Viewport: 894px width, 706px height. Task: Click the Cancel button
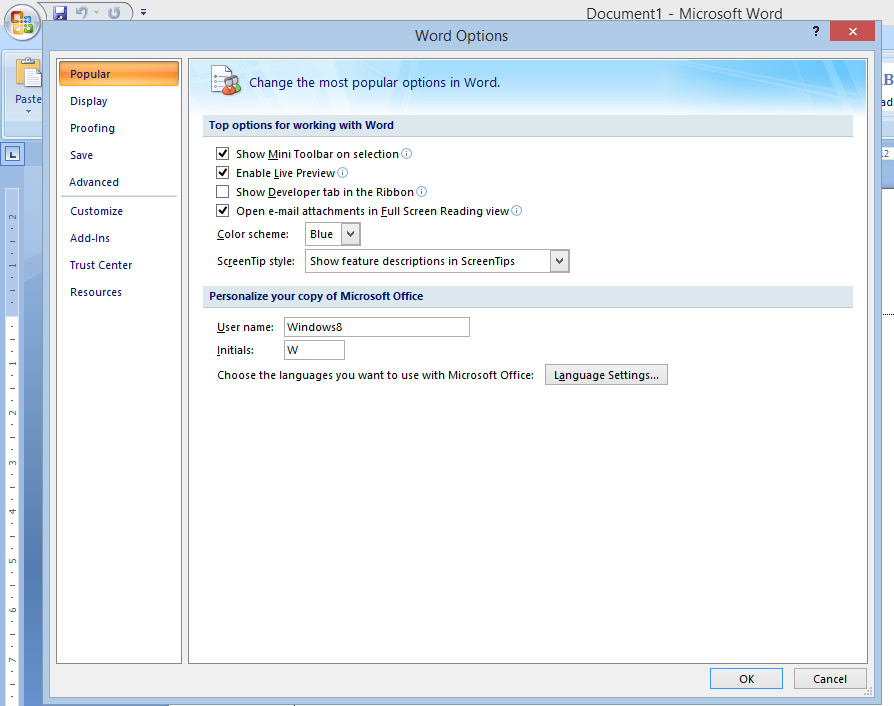[830, 679]
